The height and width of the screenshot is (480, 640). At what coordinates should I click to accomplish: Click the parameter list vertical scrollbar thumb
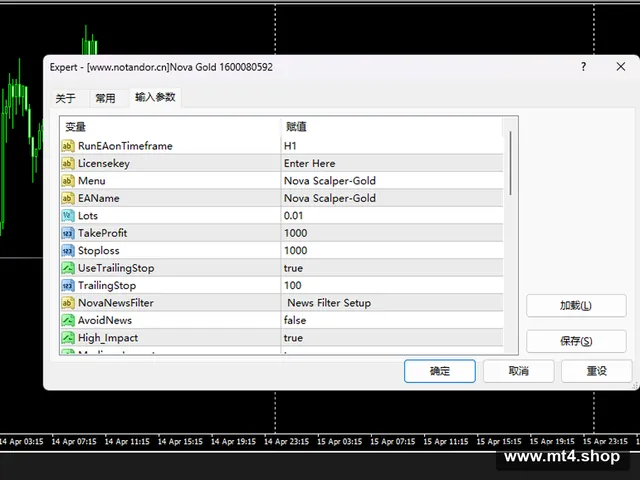coord(510,163)
